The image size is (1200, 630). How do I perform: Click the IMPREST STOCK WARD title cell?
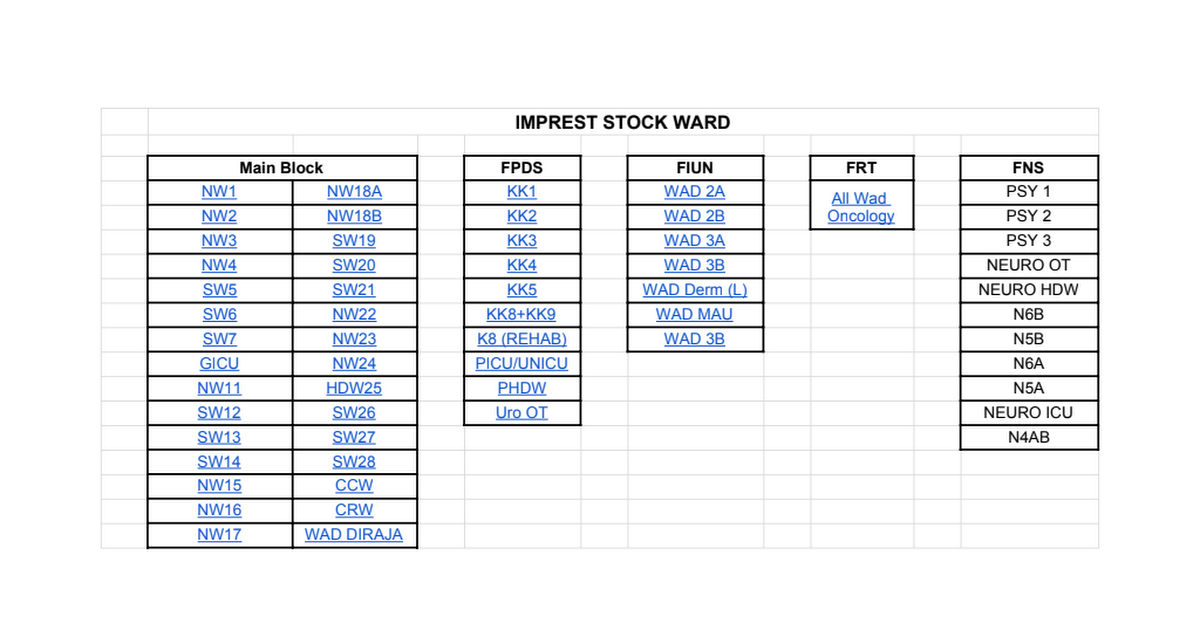pyautogui.click(x=622, y=123)
